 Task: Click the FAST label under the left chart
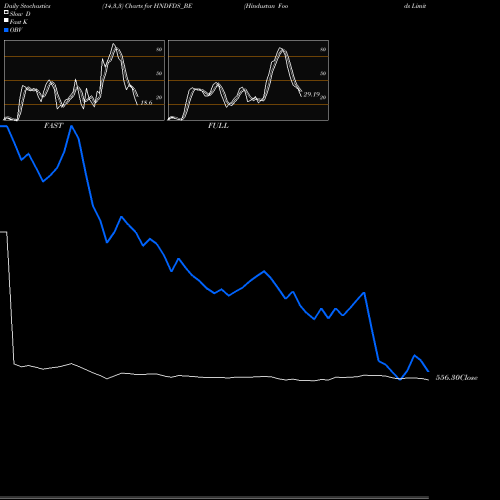tap(53, 126)
